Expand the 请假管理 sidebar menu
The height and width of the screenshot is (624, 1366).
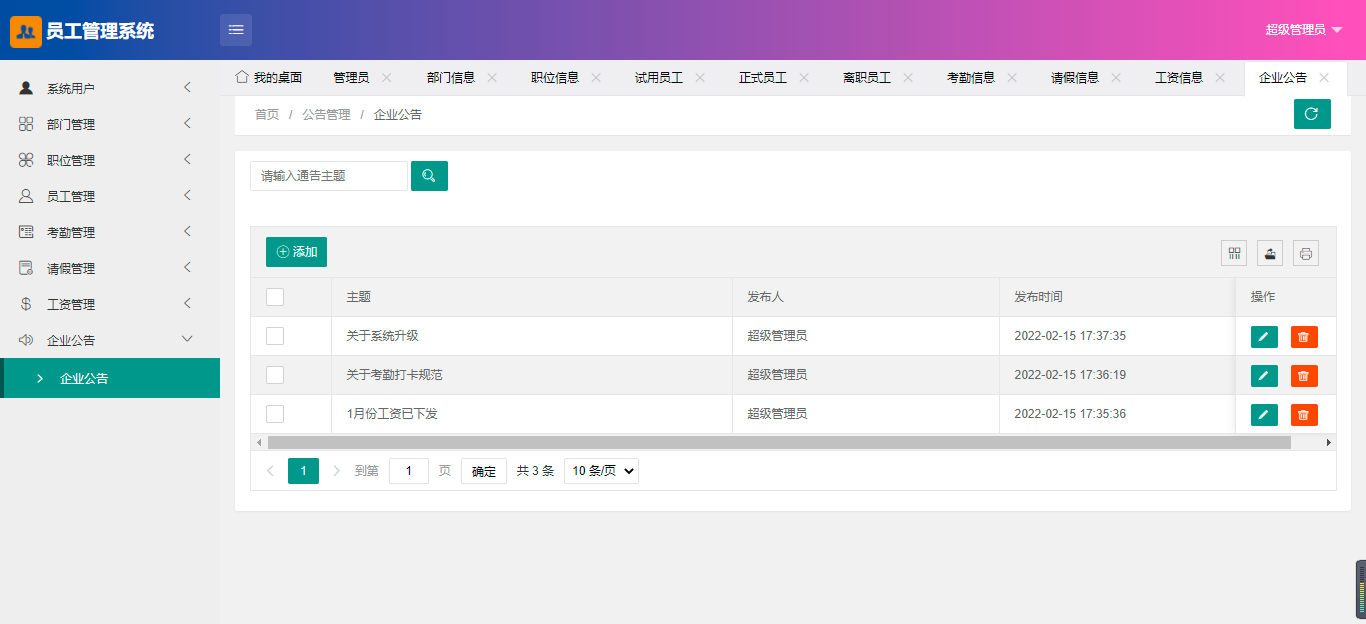187,268
